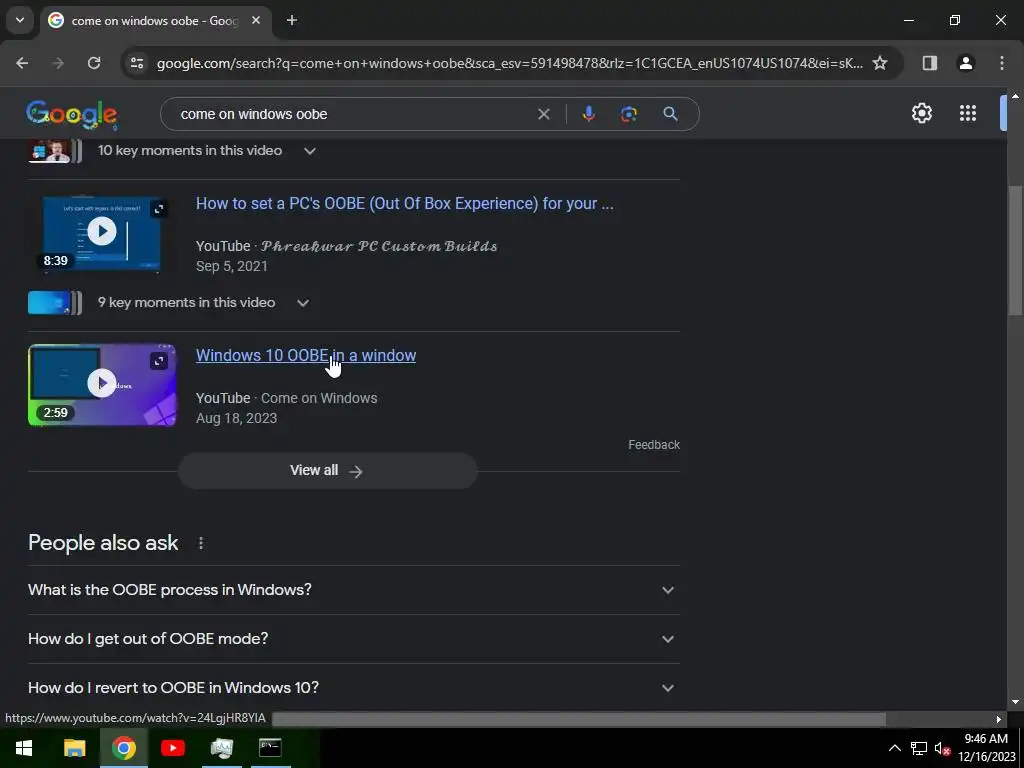Click the 'Come on Windows' channel text
The width and height of the screenshot is (1024, 768).
[x=319, y=398]
